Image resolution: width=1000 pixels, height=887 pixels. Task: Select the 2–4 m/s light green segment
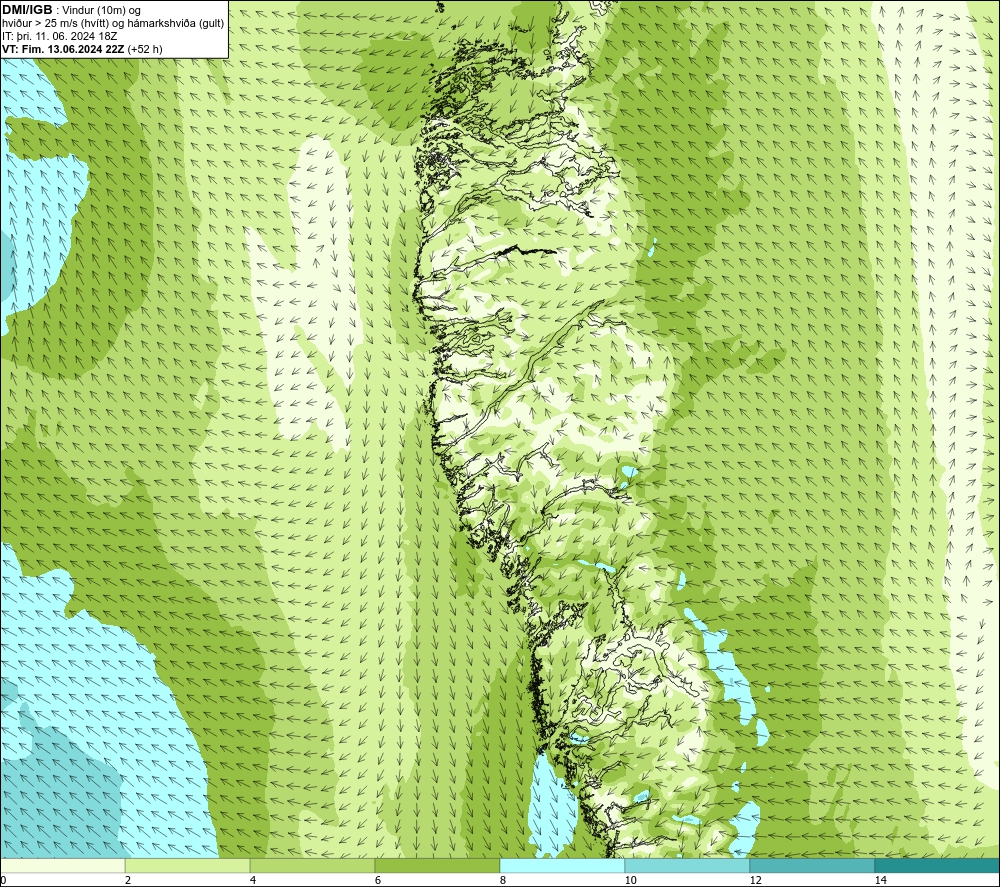[x=188, y=865]
